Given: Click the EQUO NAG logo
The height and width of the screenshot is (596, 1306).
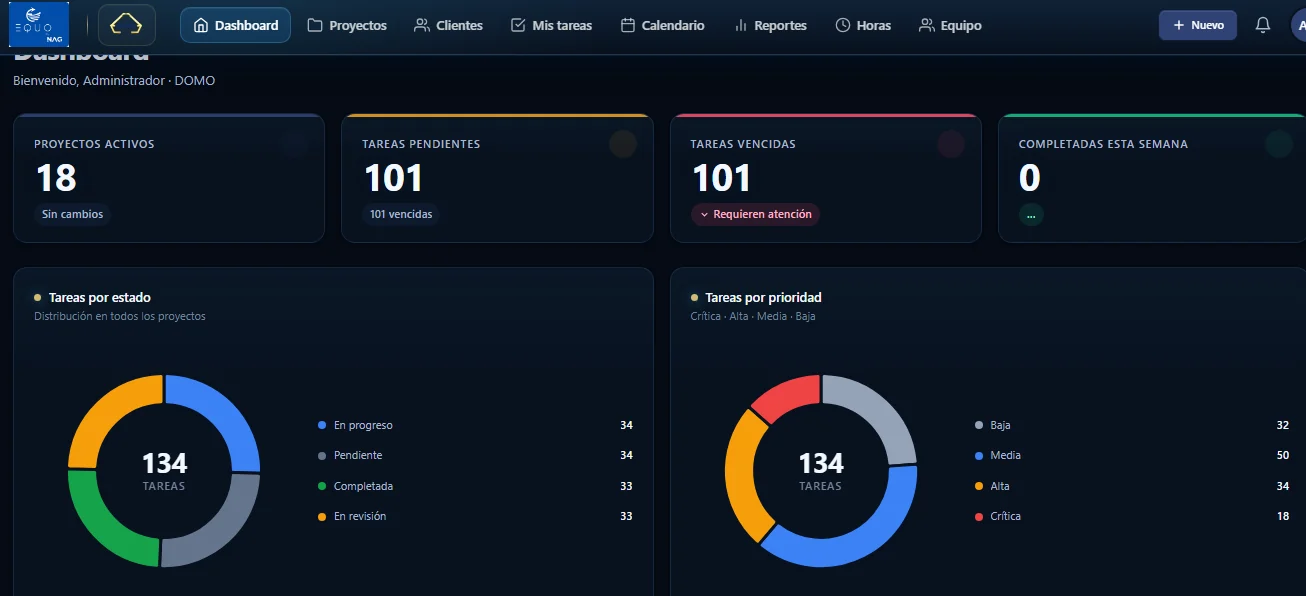Looking at the screenshot, I should click(x=39, y=25).
